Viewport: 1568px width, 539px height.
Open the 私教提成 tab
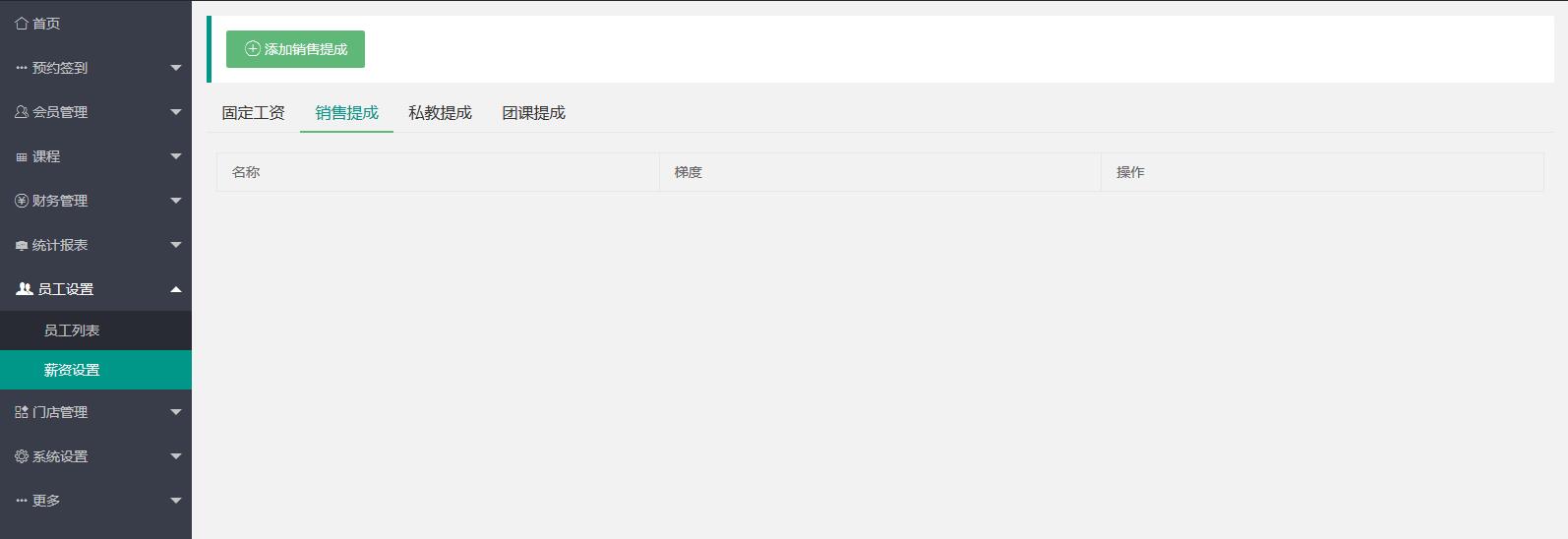(x=440, y=113)
